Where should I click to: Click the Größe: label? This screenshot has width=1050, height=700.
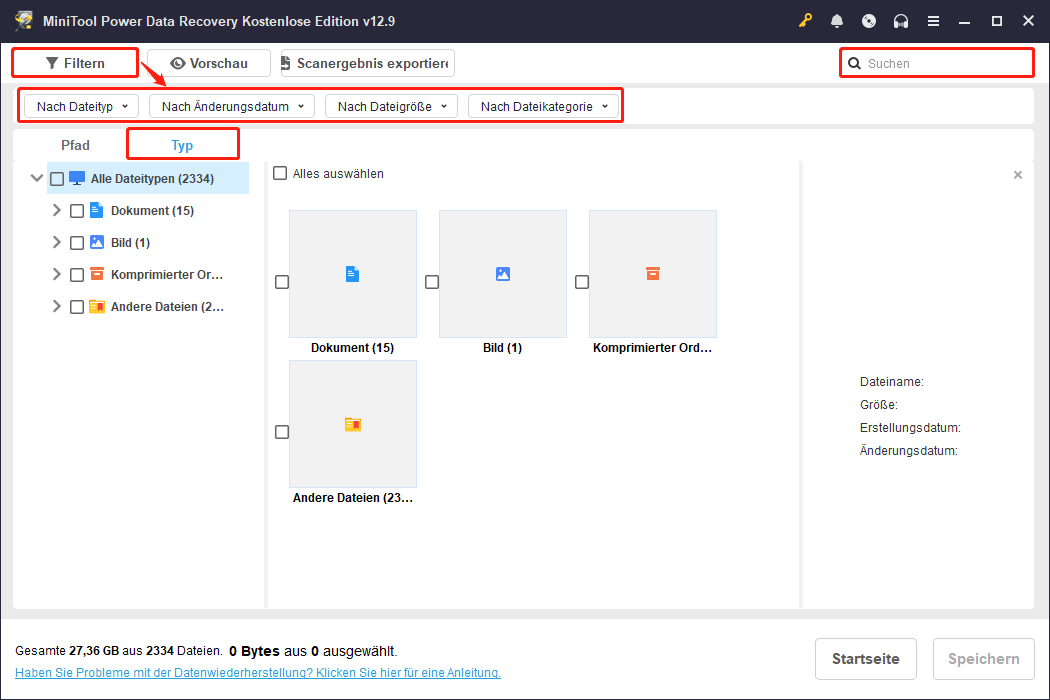[879, 405]
